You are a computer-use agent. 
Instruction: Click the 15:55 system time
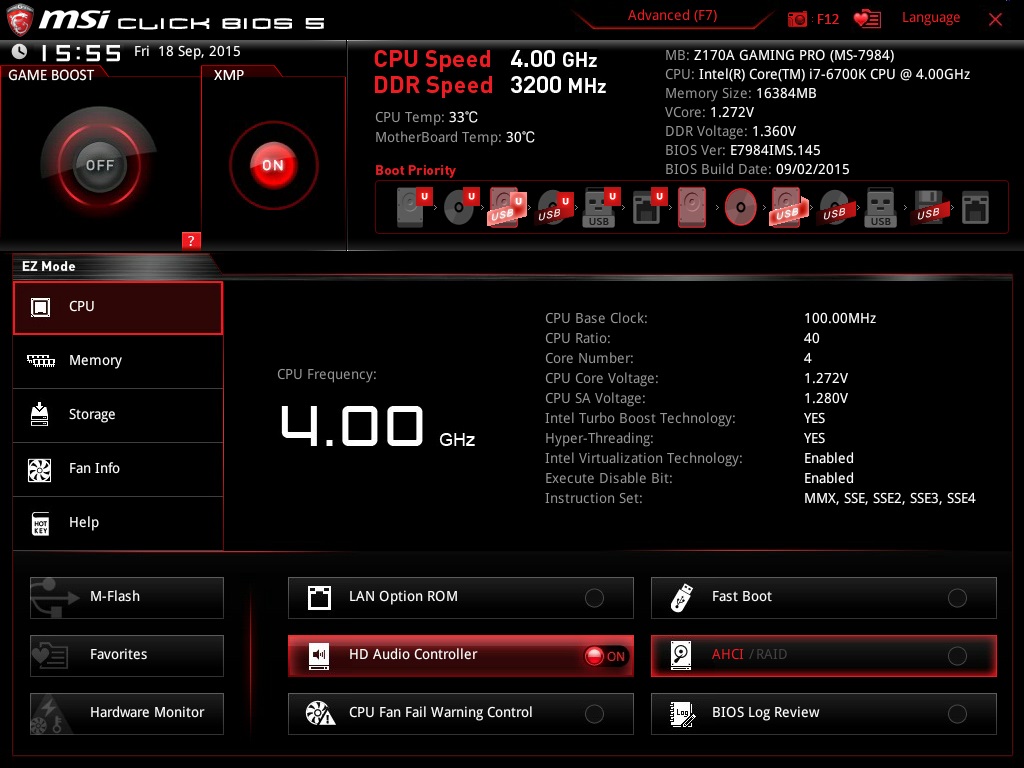(x=80, y=52)
